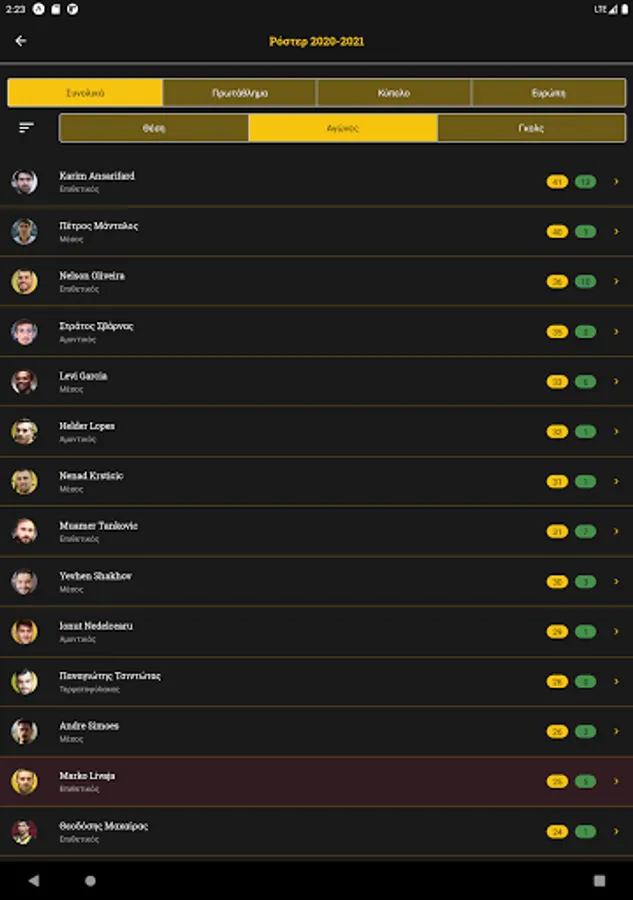Screen dimensions: 633x900
Task: Tap Android back navigation button
Action: coord(34,880)
